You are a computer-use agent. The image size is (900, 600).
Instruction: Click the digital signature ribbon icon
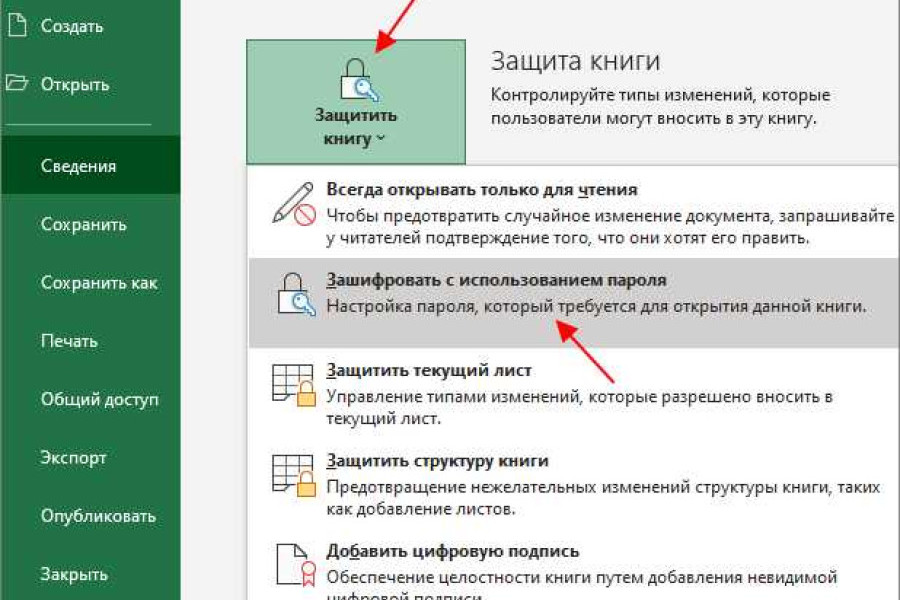294,567
